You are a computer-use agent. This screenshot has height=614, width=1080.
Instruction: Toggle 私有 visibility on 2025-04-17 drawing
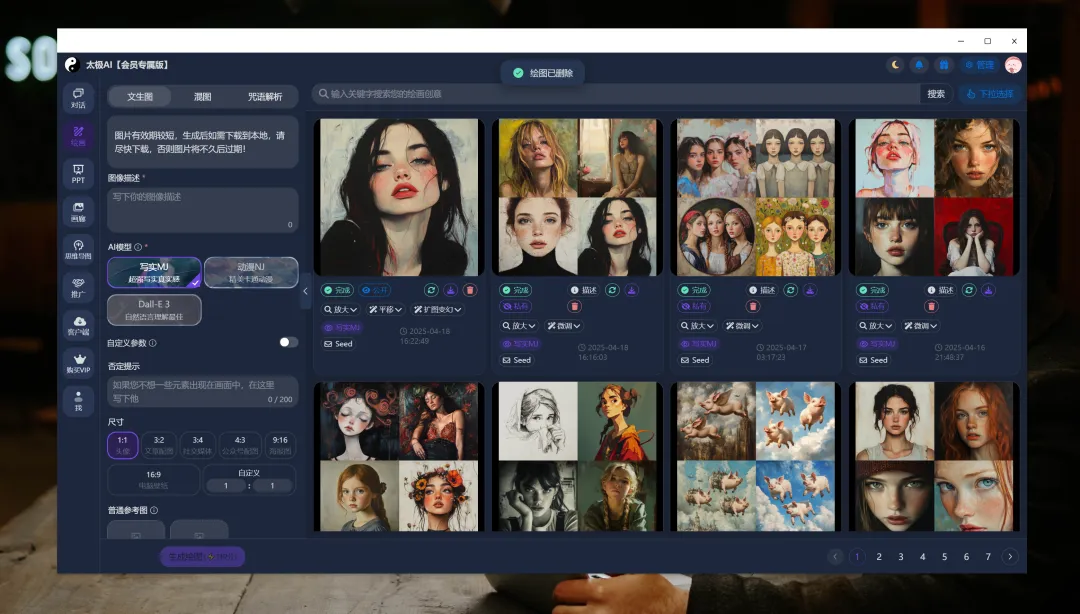tap(696, 306)
